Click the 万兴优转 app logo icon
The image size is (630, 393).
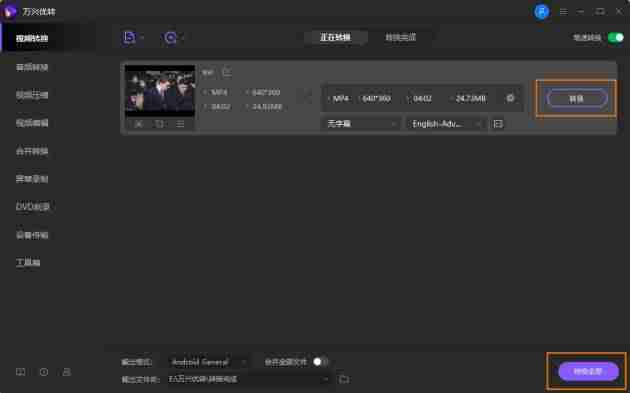click(x=10, y=12)
